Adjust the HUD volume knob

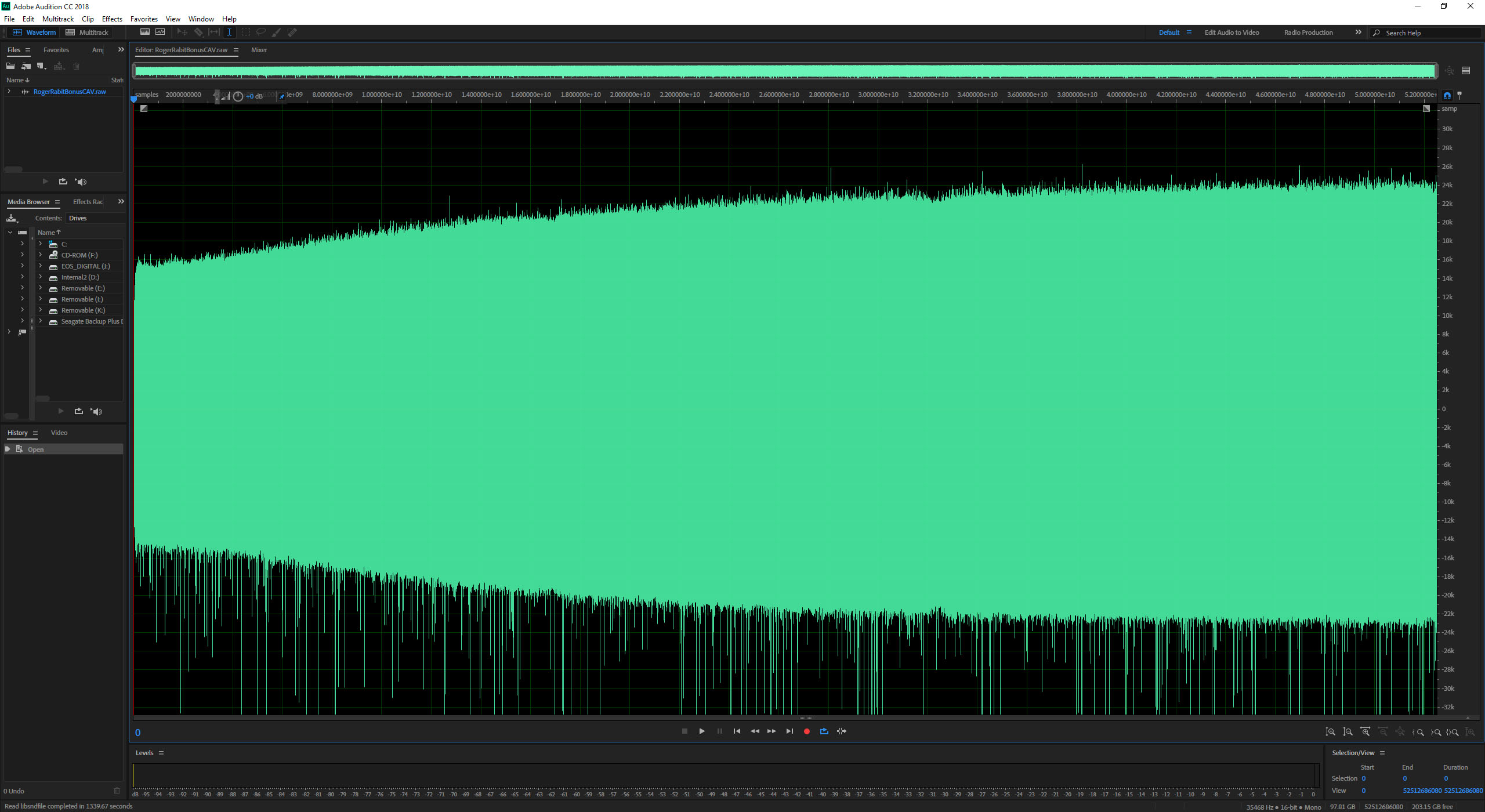238,97
